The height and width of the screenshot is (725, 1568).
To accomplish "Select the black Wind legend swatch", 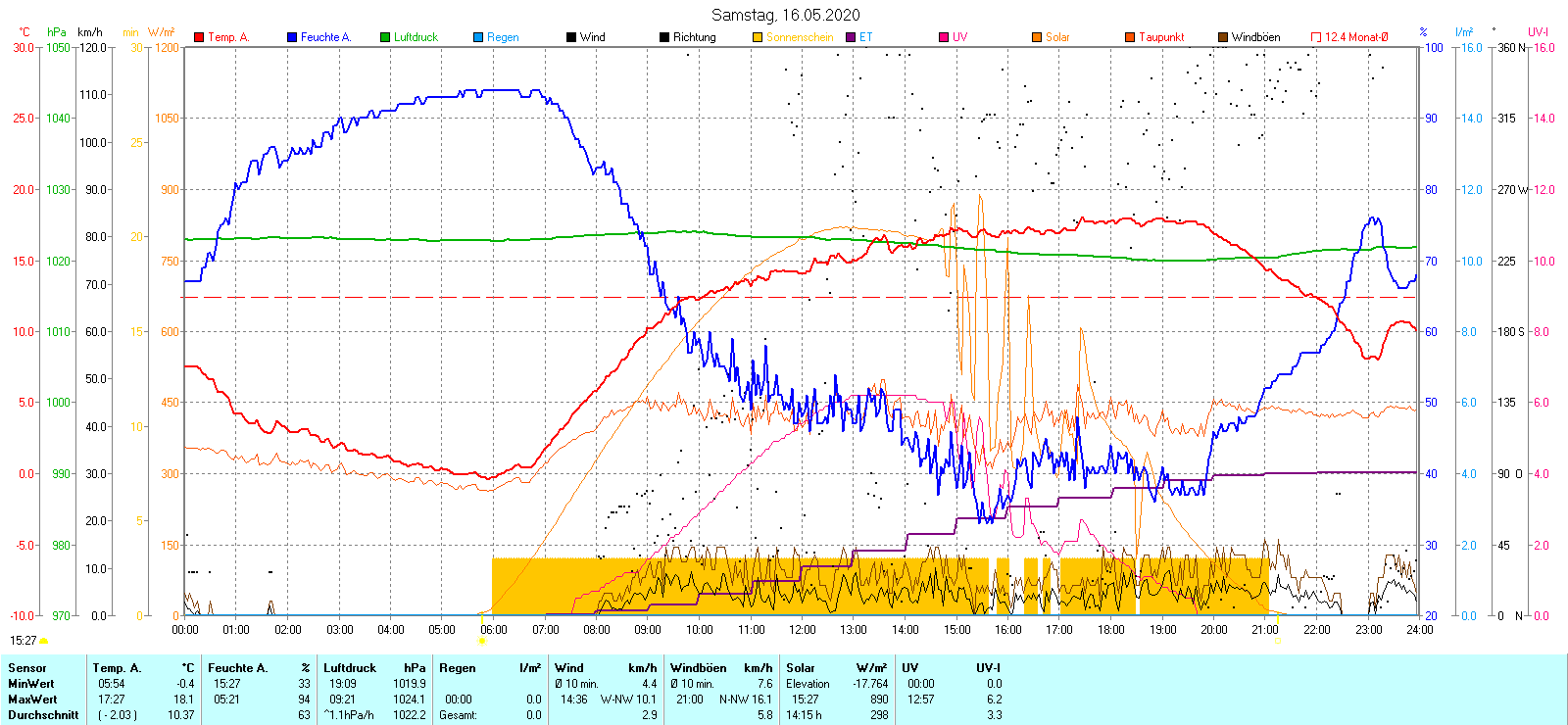I will (x=571, y=37).
